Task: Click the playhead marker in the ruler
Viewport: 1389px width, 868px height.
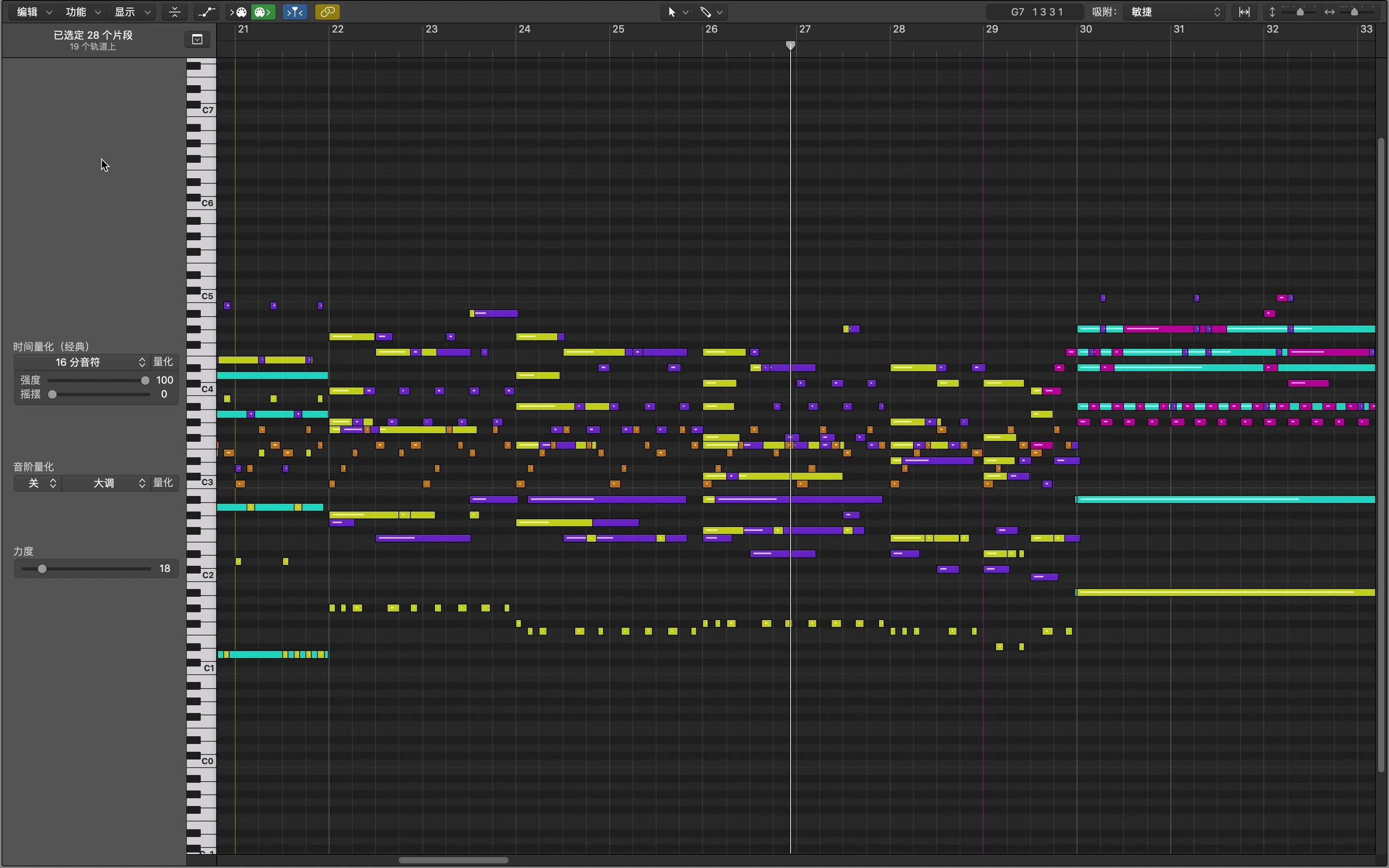Action: pos(790,45)
